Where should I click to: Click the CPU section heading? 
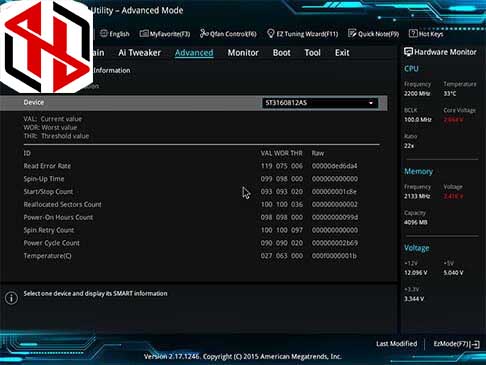coord(411,69)
